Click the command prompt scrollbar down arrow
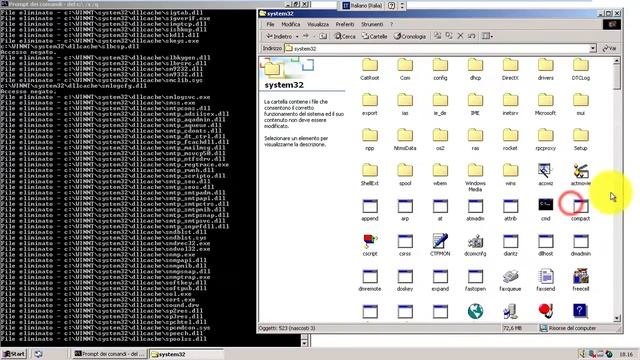640x360 pixels. (x=304, y=343)
